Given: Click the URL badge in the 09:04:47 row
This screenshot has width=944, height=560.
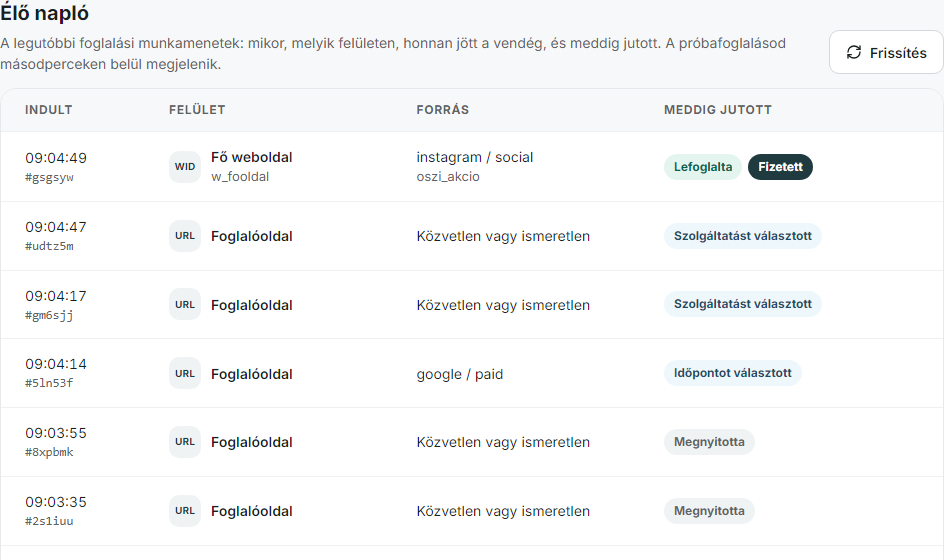Looking at the screenshot, I should pyautogui.click(x=185, y=236).
